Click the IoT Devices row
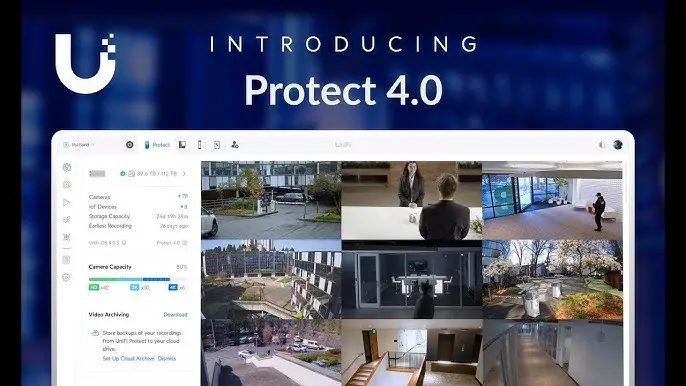Viewport: 686px width, 386px height. pos(138,207)
